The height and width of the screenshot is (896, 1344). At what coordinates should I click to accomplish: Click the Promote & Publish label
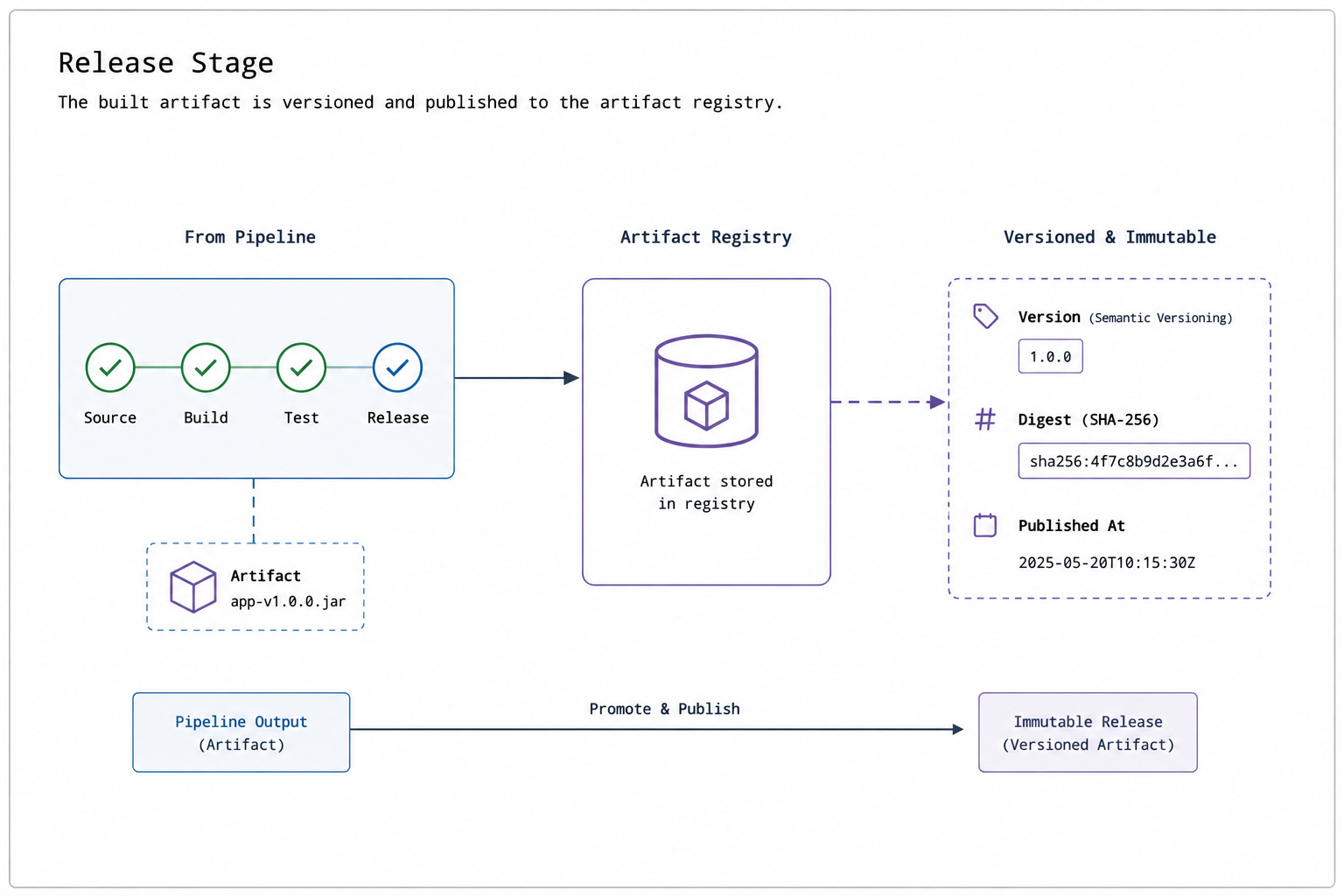[664, 709]
